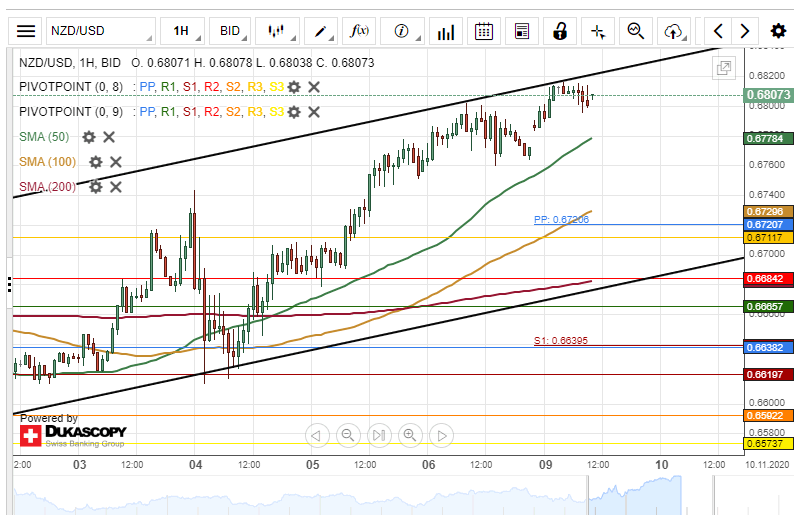Screen dimensions: 801x522
Task: Remove the SMA (100) indicator
Action: 116,162
